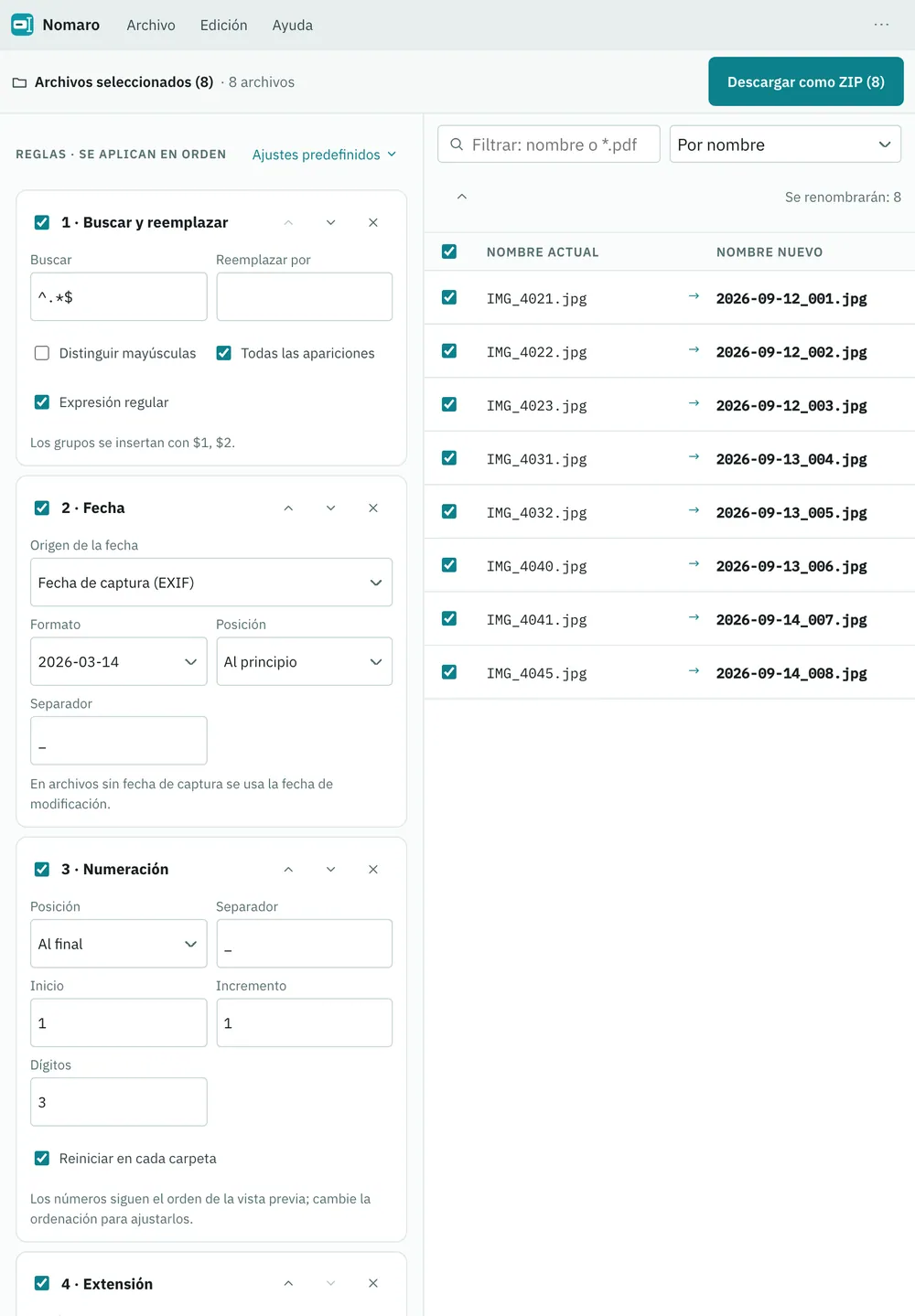Toggle select-all checkbox in table header

449,251
